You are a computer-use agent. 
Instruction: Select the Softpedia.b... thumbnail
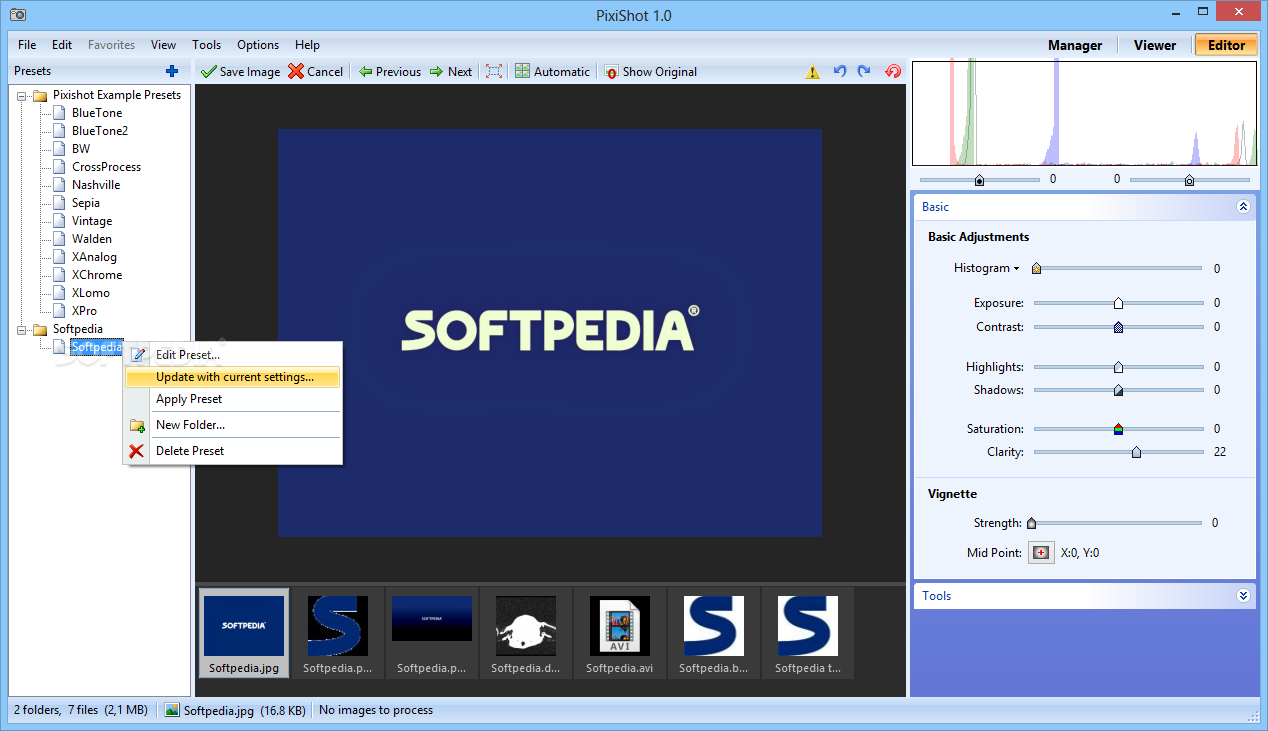714,633
